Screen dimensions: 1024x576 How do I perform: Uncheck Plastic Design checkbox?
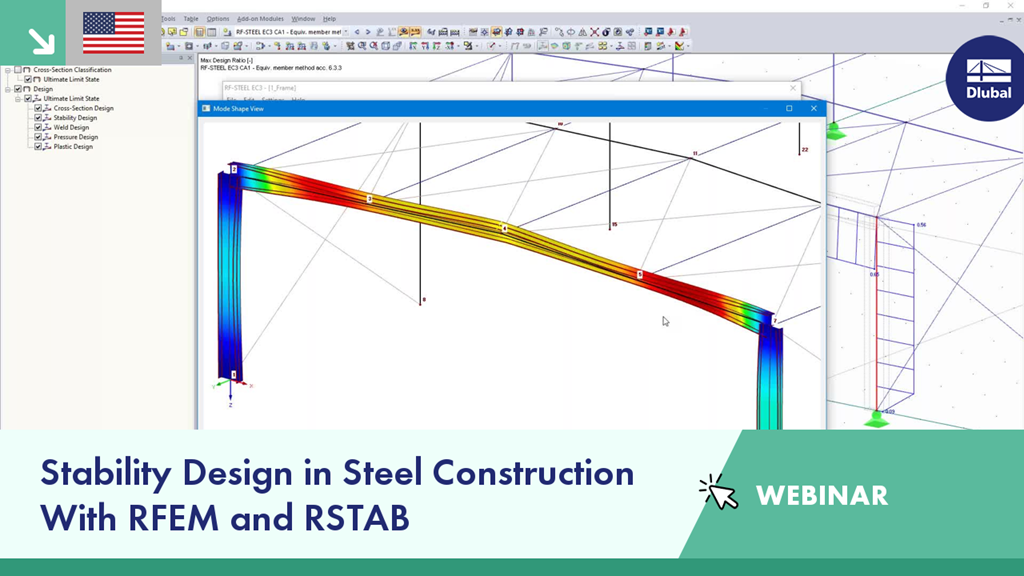coord(38,147)
